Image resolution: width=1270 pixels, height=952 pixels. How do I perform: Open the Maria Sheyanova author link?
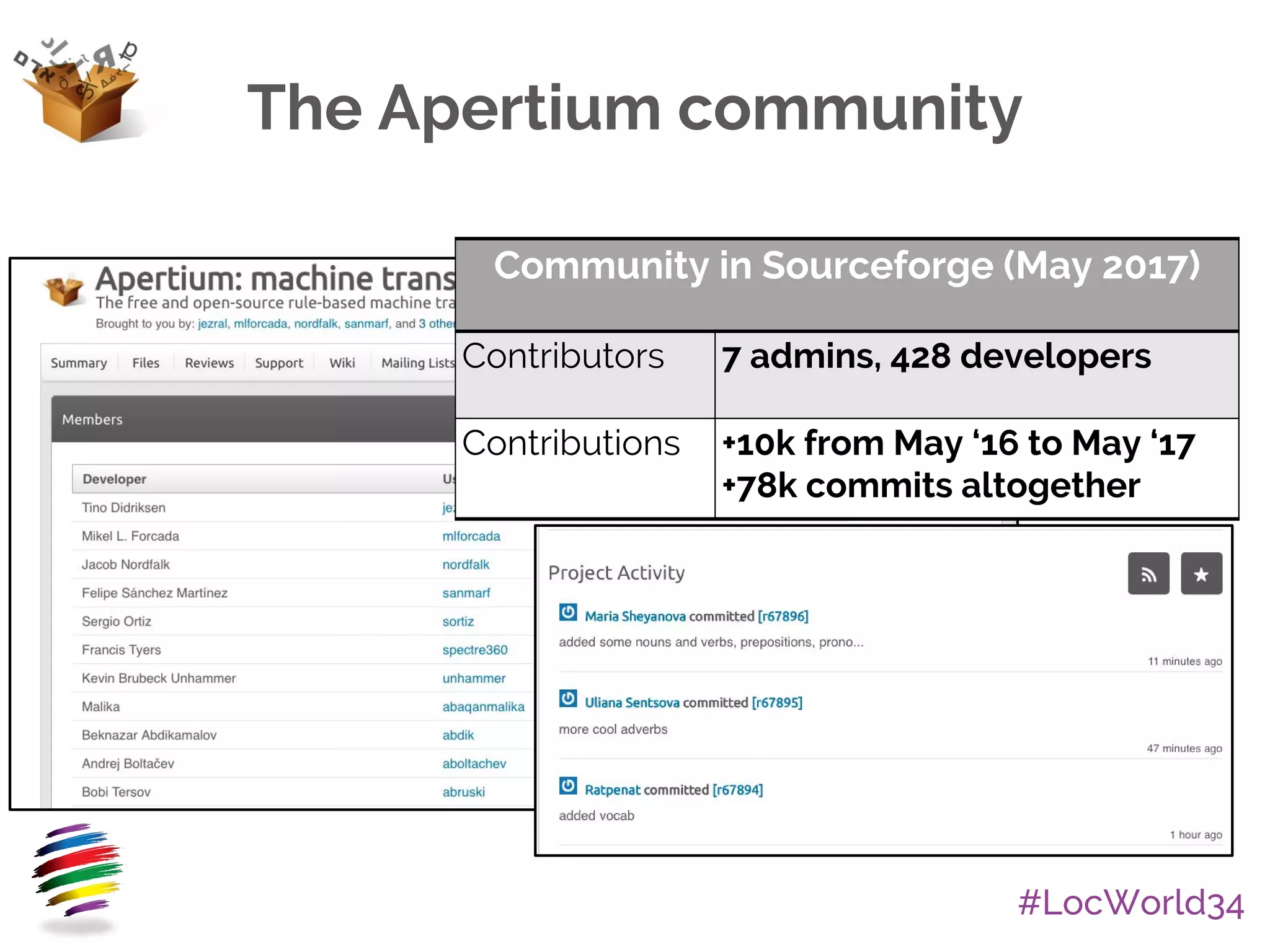point(635,617)
